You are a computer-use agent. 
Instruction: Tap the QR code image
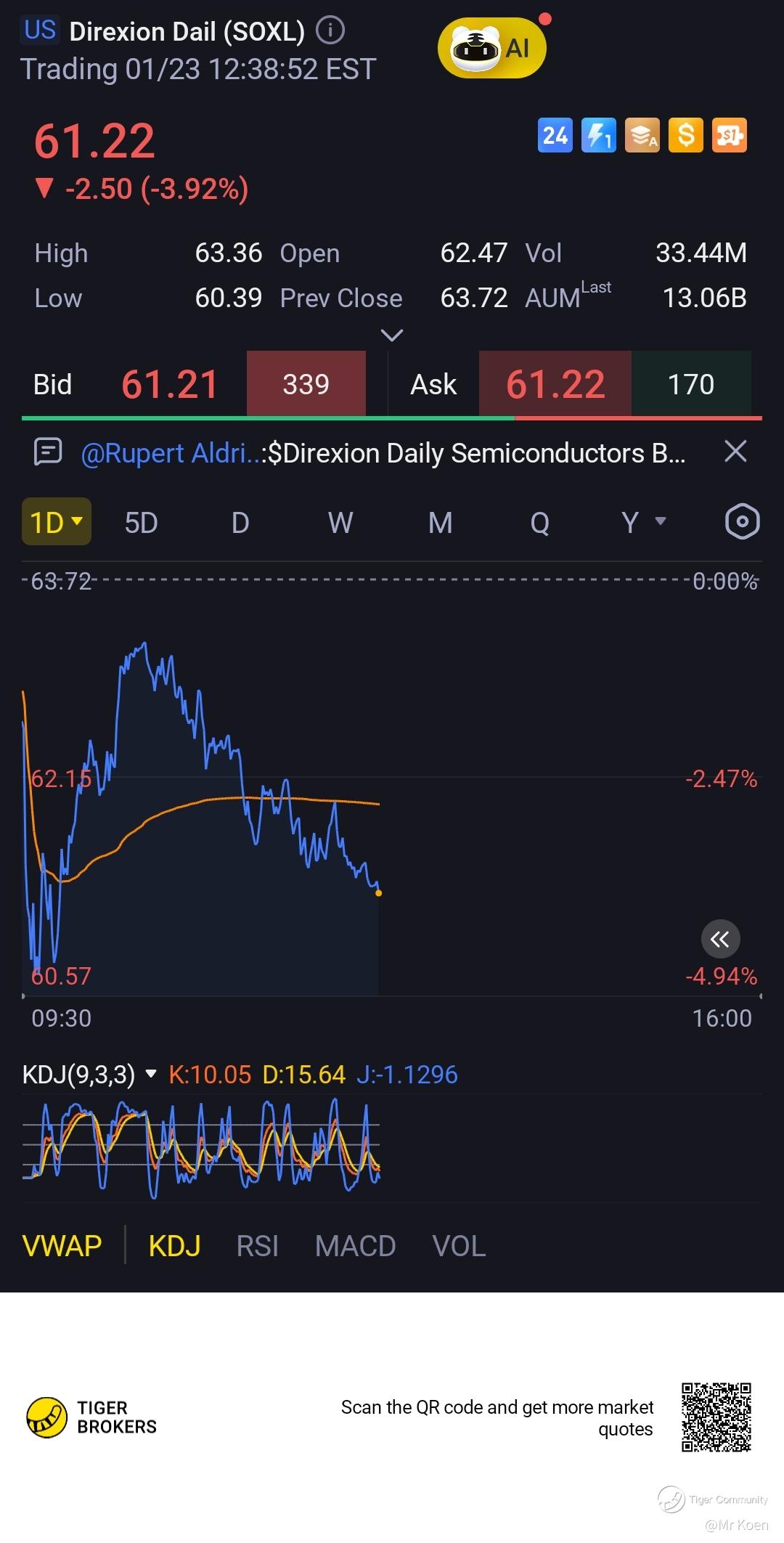tap(716, 1417)
